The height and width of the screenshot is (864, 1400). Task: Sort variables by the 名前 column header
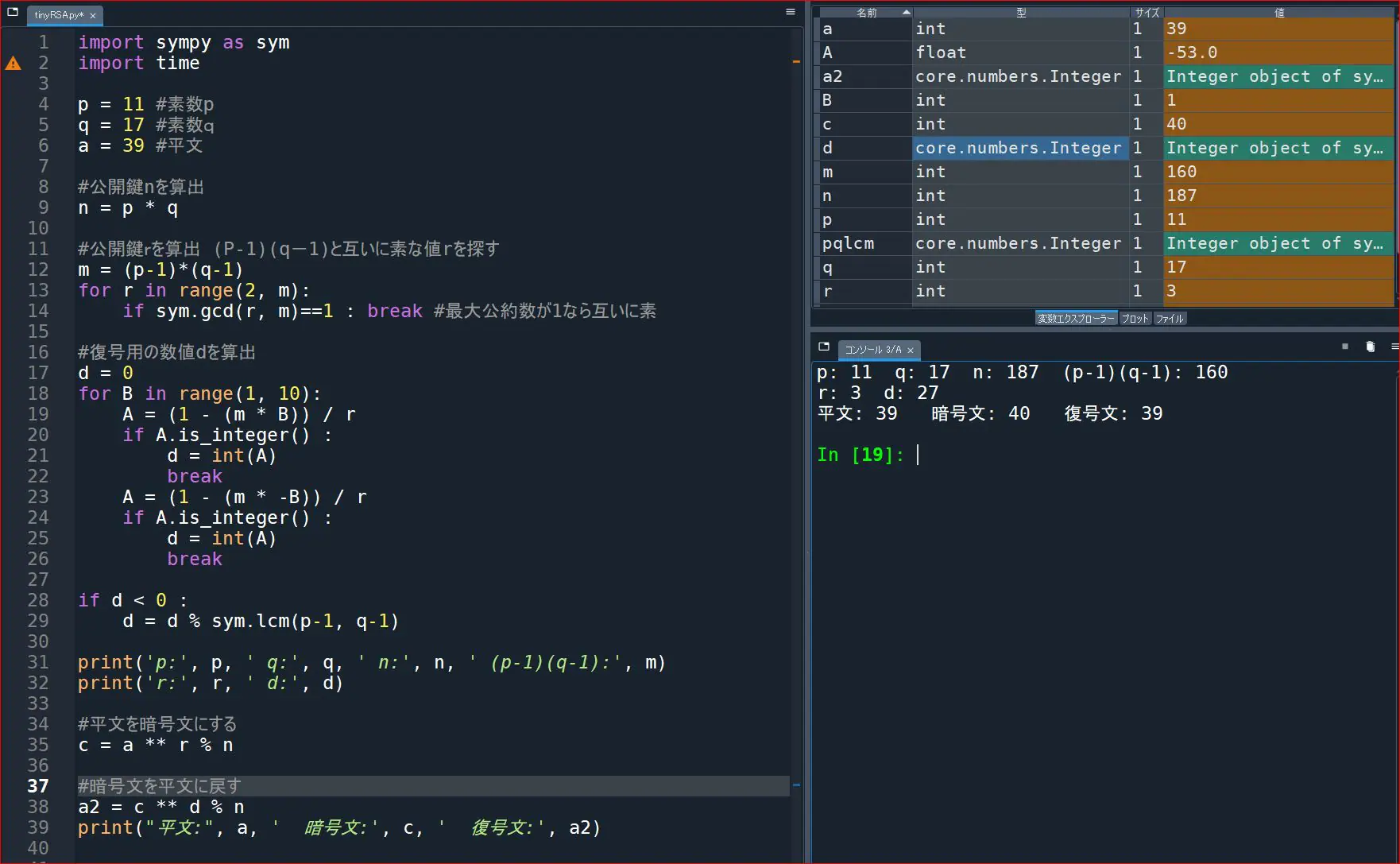(866, 13)
